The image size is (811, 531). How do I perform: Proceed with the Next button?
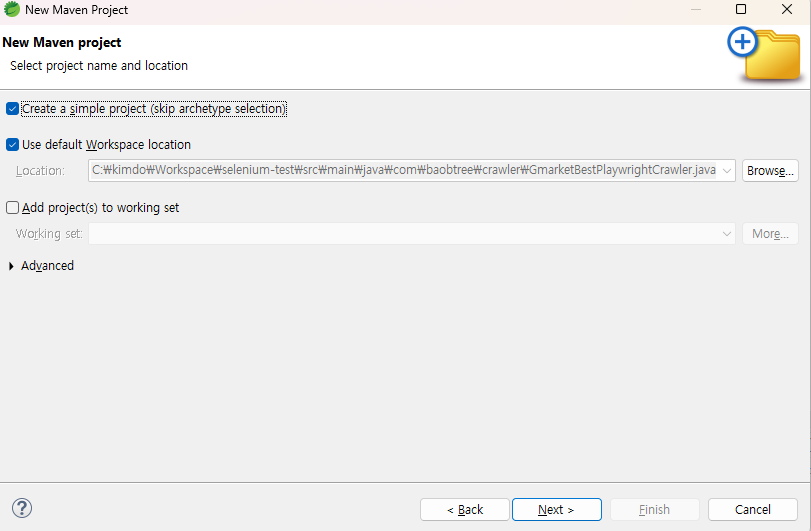coord(557,510)
